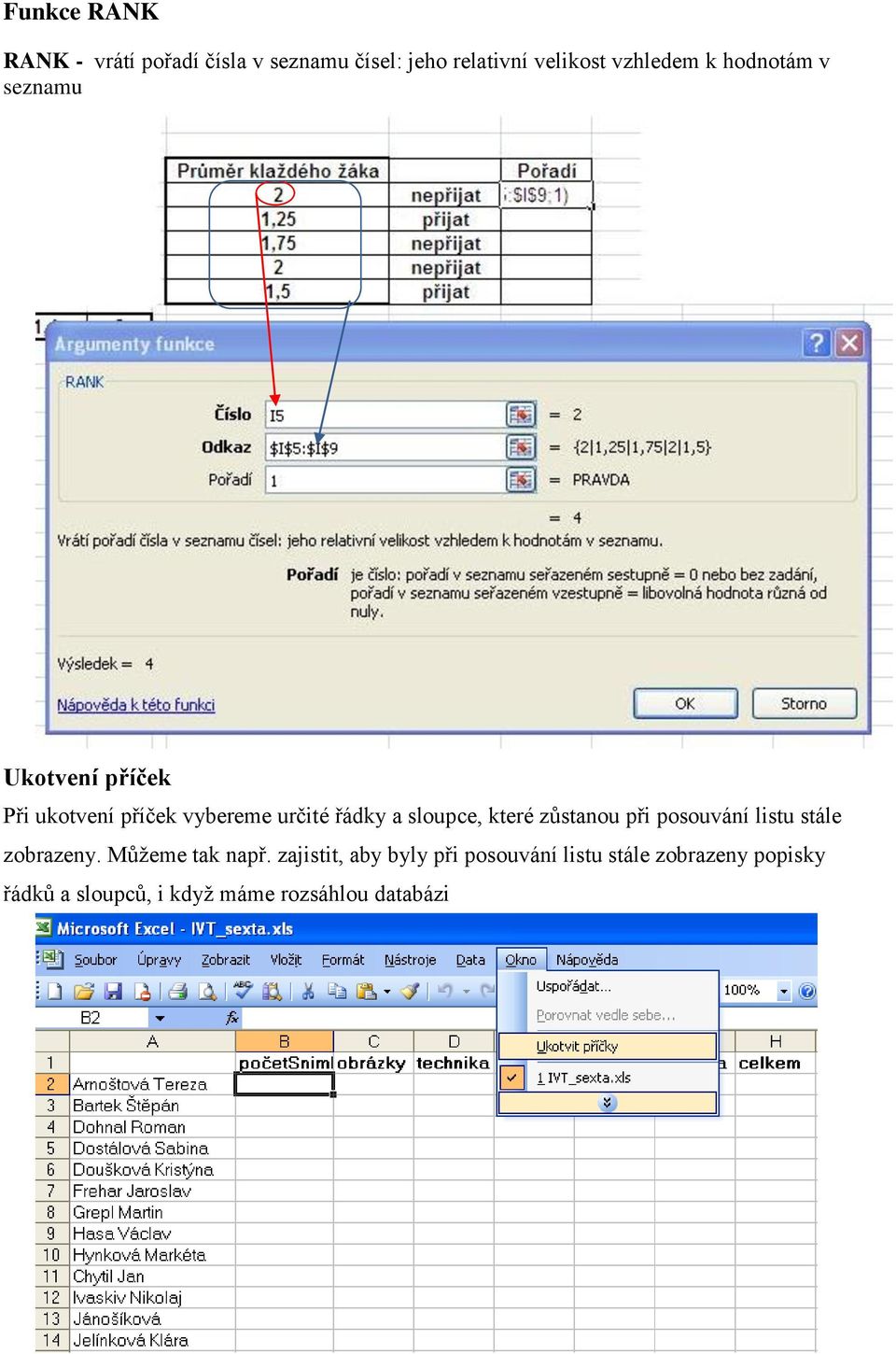The width and height of the screenshot is (896, 1354).
Task: Click the Permission icon beside Save
Action: [142, 991]
